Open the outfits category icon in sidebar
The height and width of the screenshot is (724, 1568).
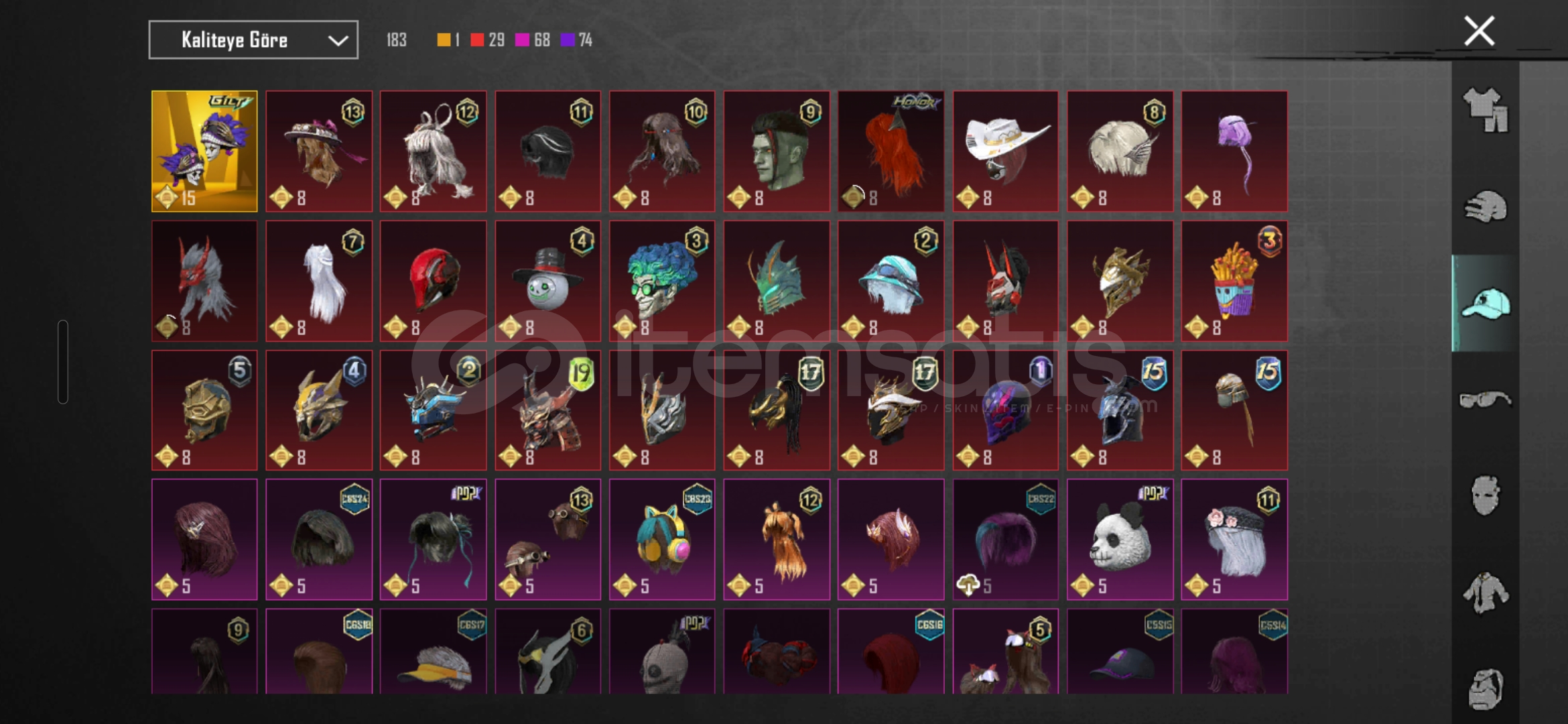(x=1486, y=109)
